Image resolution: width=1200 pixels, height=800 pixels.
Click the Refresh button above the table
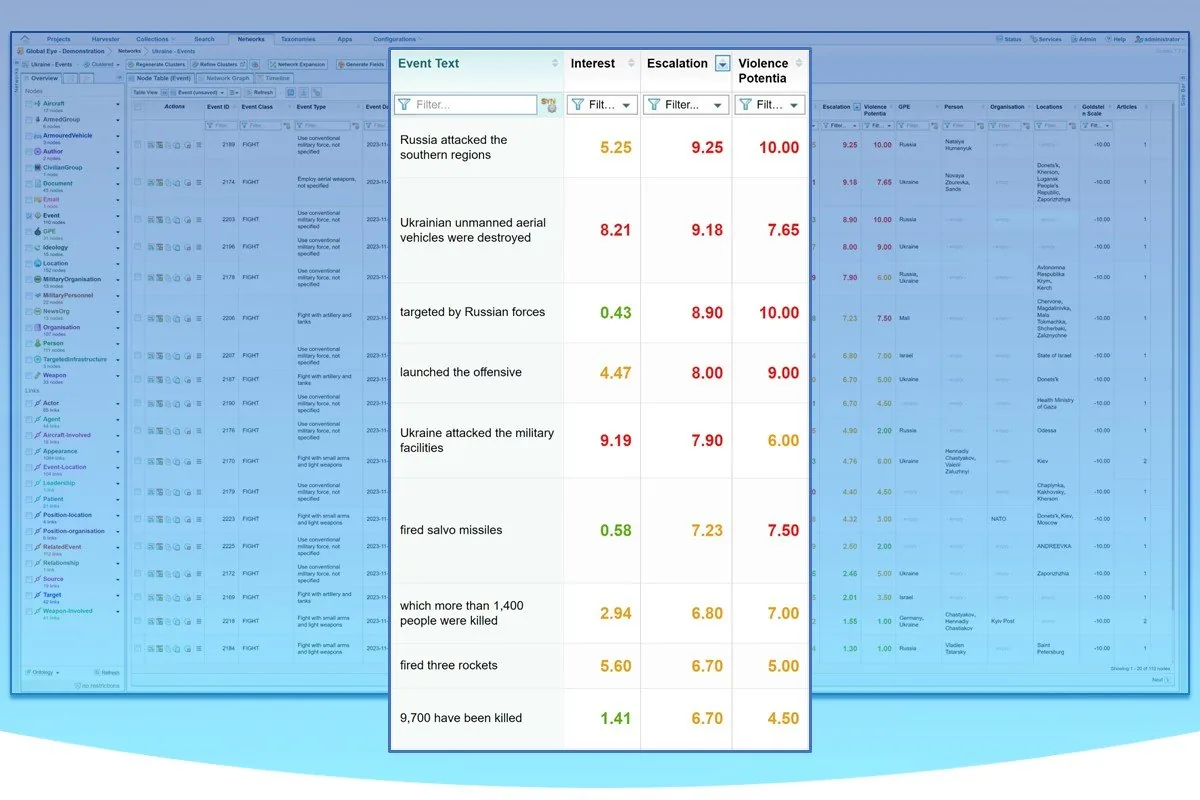(x=261, y=92)
